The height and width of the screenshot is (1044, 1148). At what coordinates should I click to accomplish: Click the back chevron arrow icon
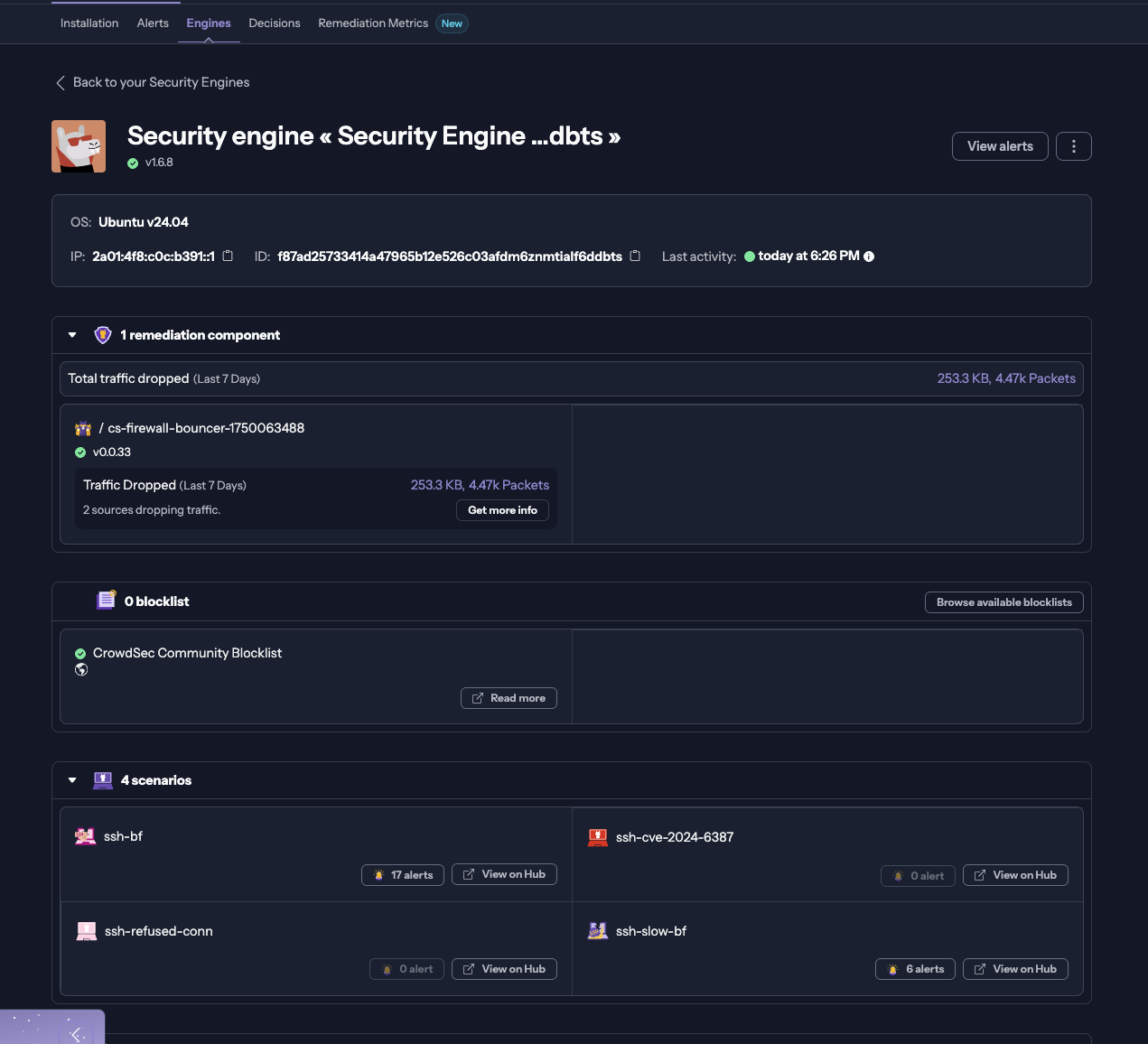tap(61, 83)
